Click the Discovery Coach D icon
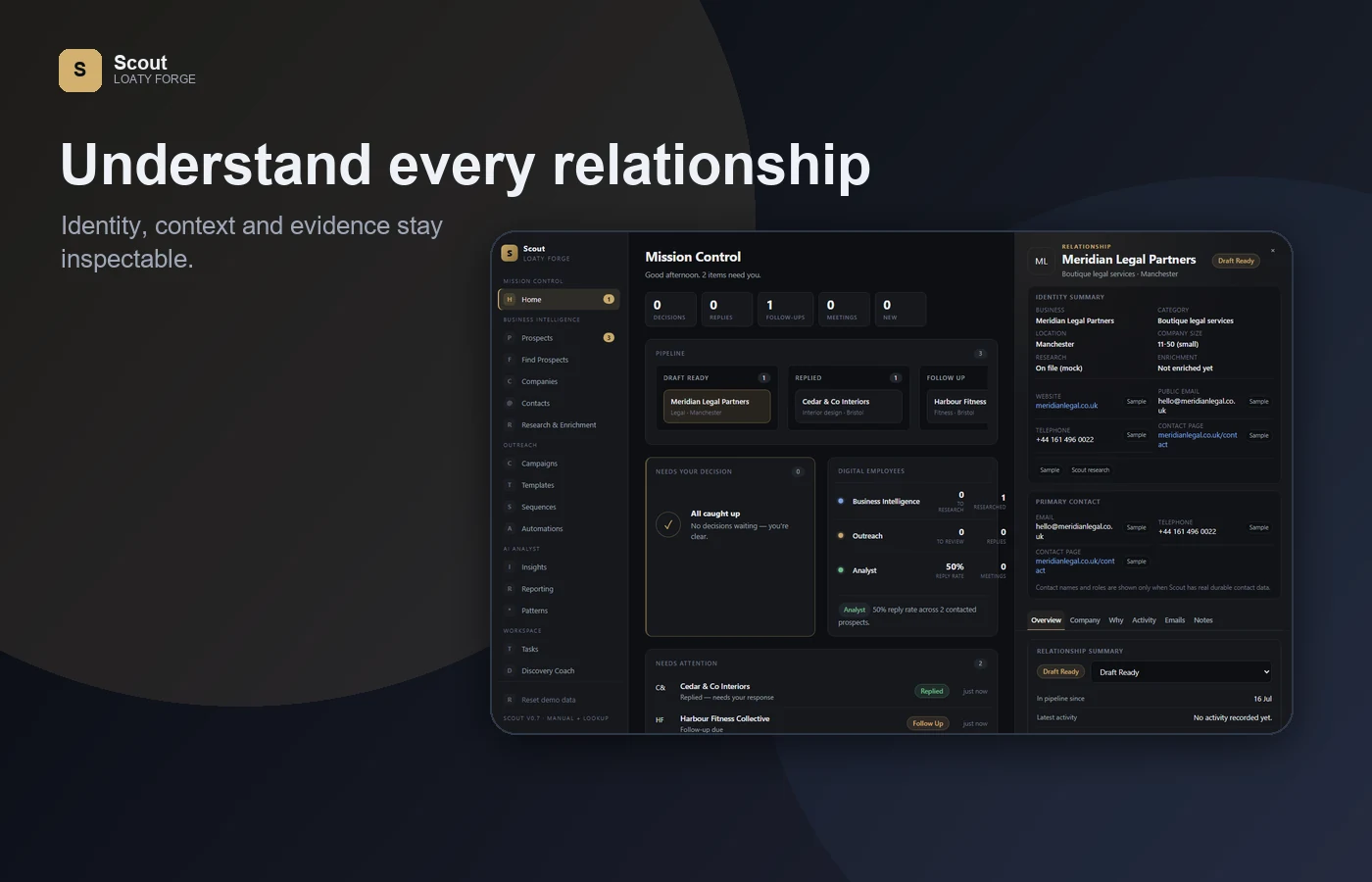1372x882 pixels. pos(510,671)
